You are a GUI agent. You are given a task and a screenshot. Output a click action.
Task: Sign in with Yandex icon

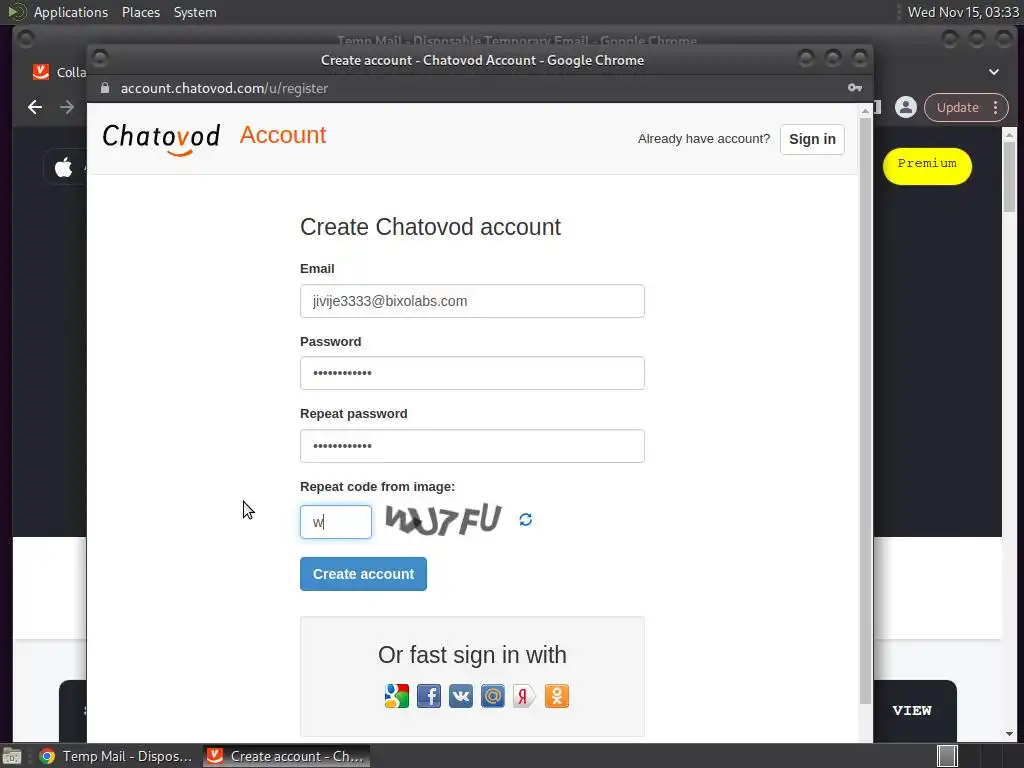[524, 696]
